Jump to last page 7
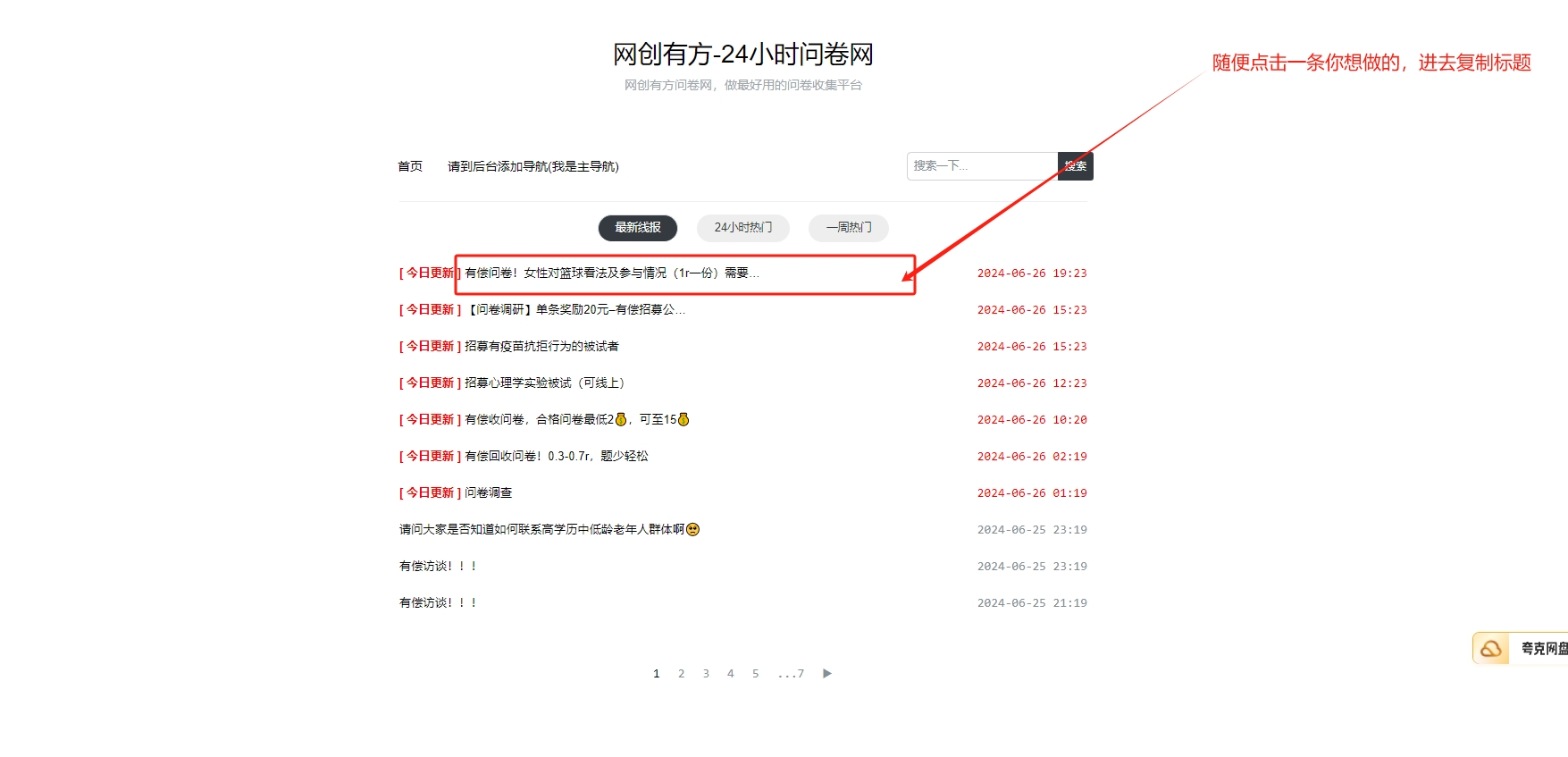Image resolution: width=1568 pixels, height=757 pixels. tap(792, 674)
